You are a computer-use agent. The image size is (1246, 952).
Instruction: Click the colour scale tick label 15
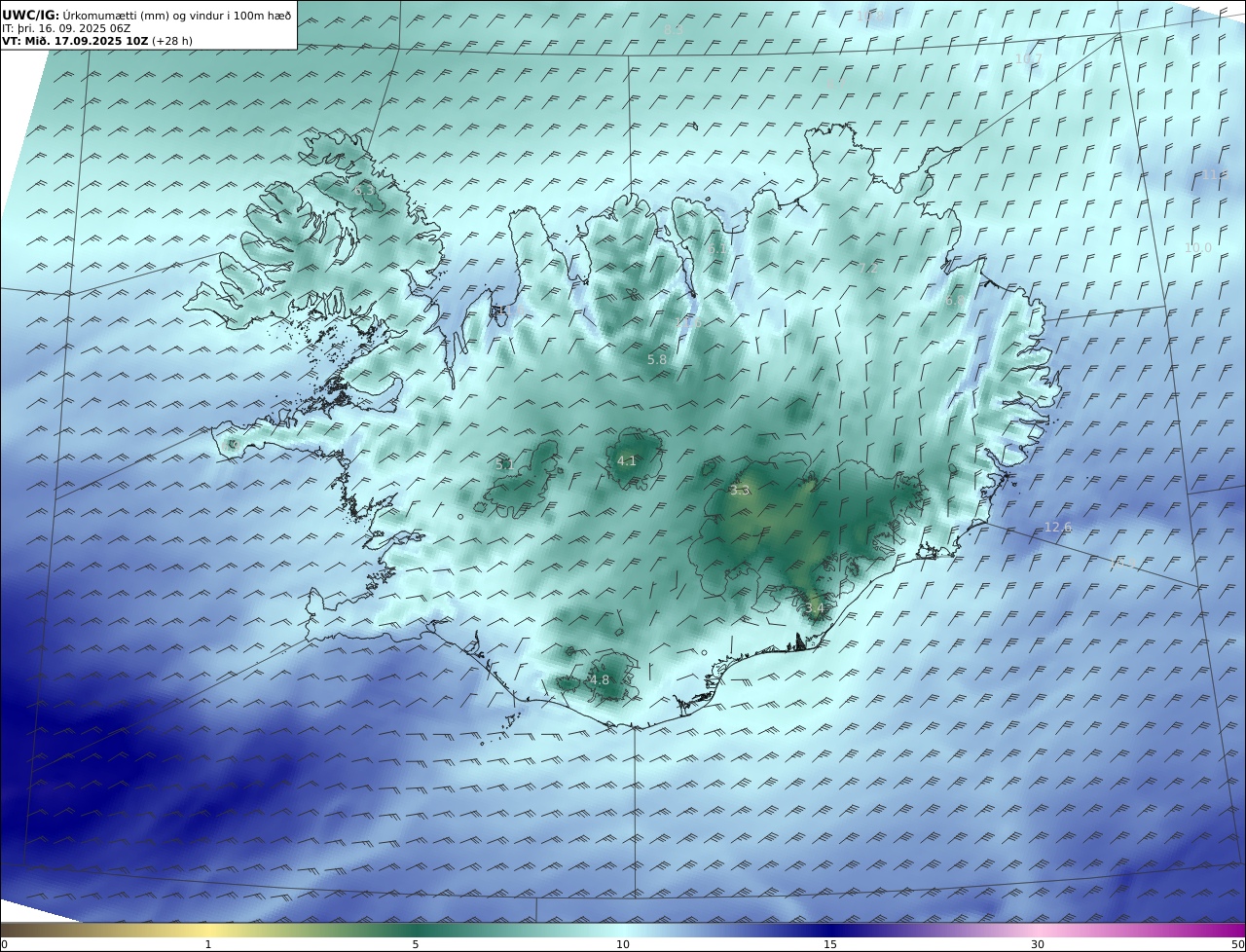[830, 944]
